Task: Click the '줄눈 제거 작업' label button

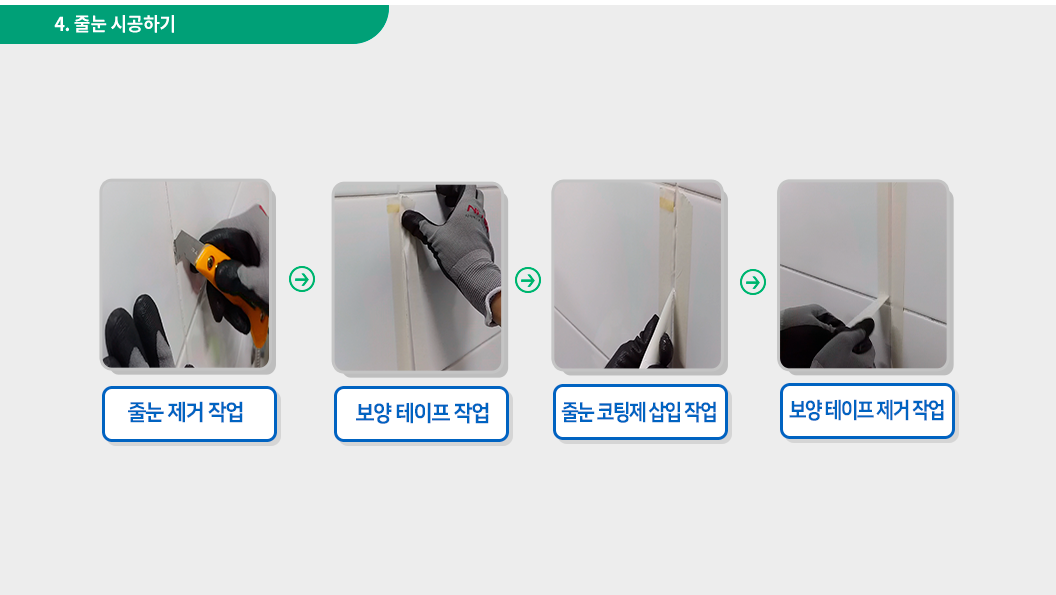Action: pyautogui.click(x=189, y=414)
